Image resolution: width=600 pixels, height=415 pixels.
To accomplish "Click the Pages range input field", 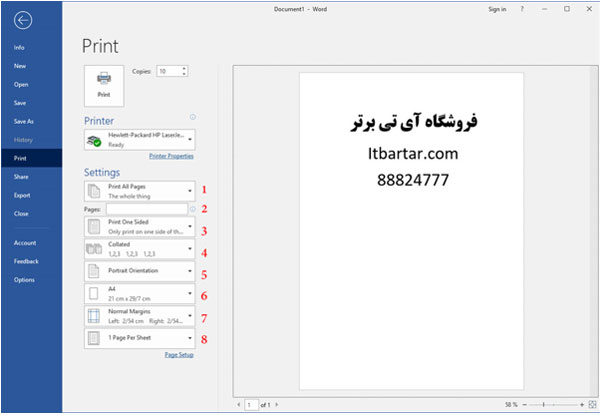I will point(147,209).
